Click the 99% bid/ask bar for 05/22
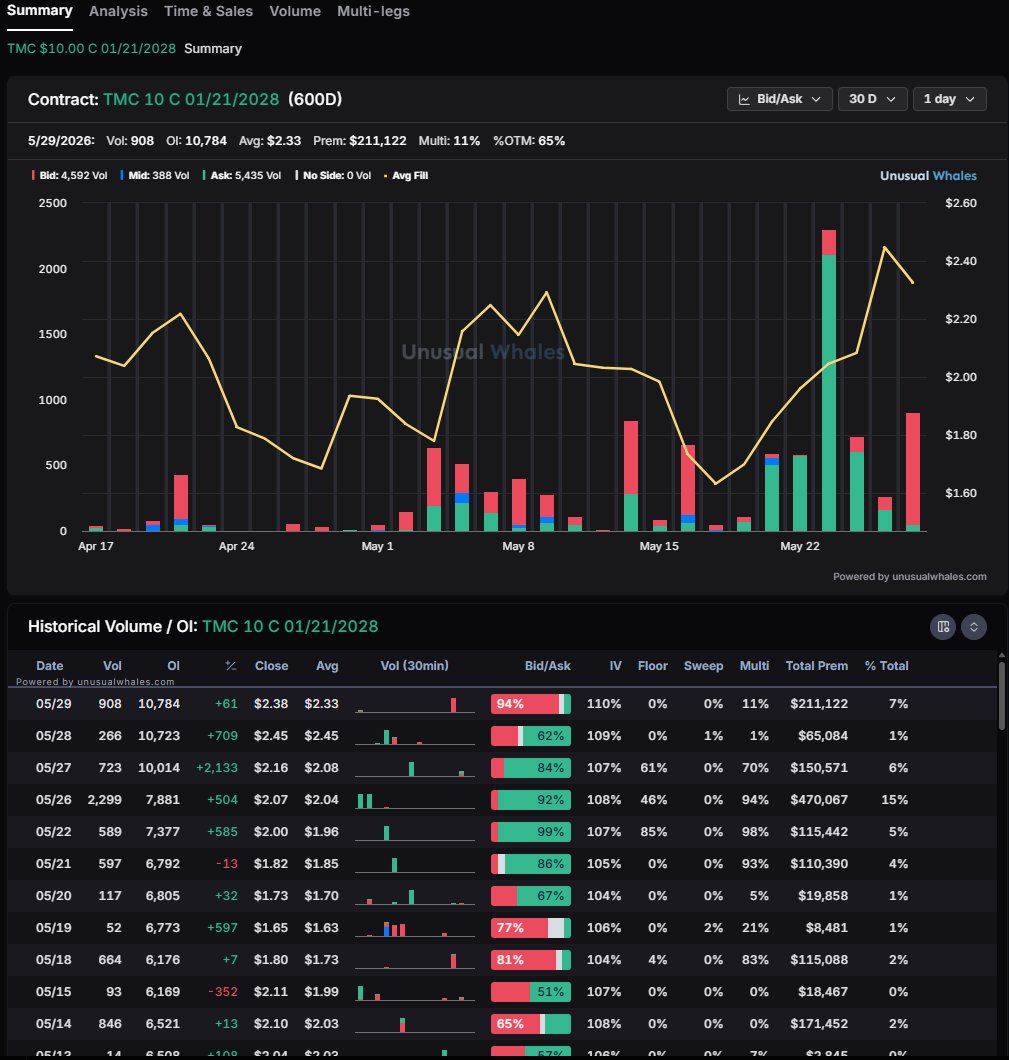 pyautogui.click(x=531, y=832)
